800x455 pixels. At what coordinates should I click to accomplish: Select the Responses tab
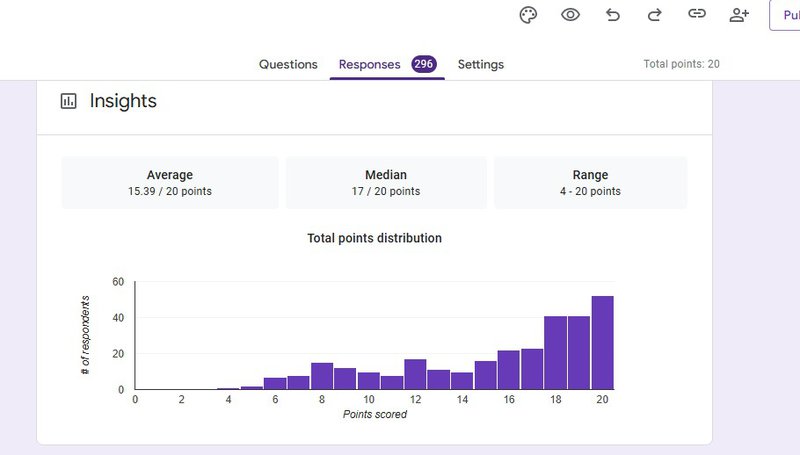click(369, 64)
